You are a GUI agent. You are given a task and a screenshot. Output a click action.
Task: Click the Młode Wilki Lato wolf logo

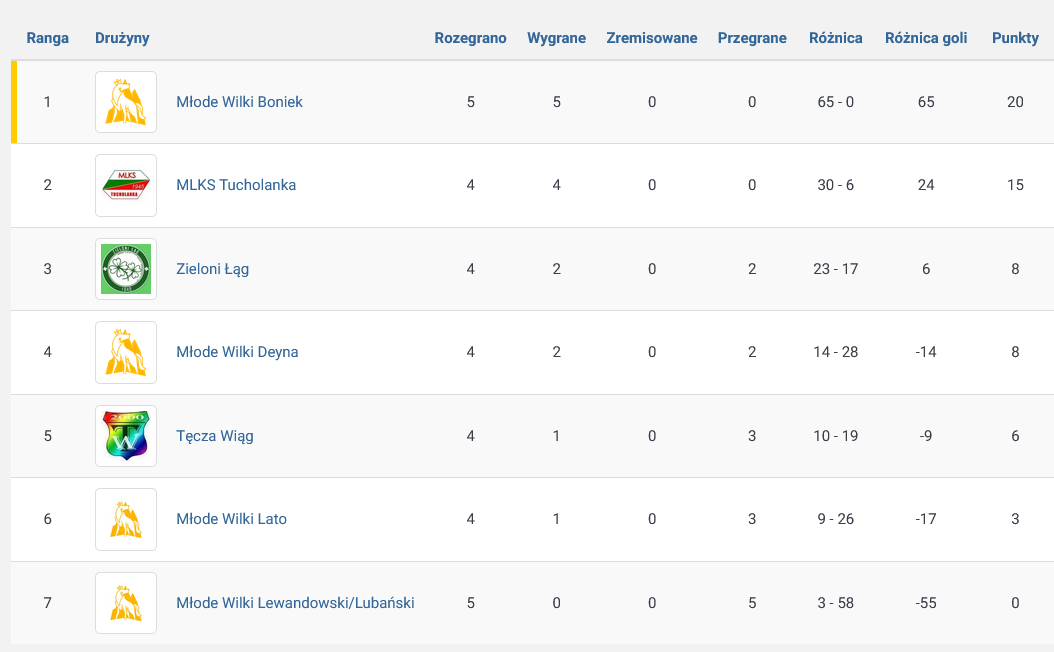(126, 519)
